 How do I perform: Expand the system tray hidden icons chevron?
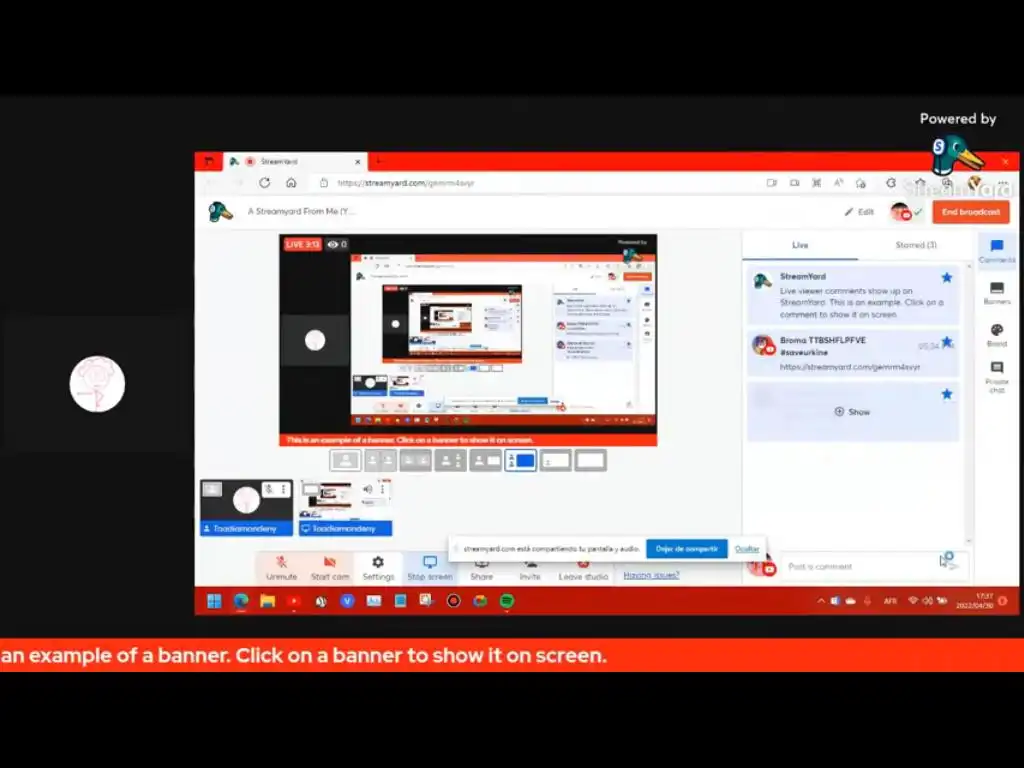820,601
